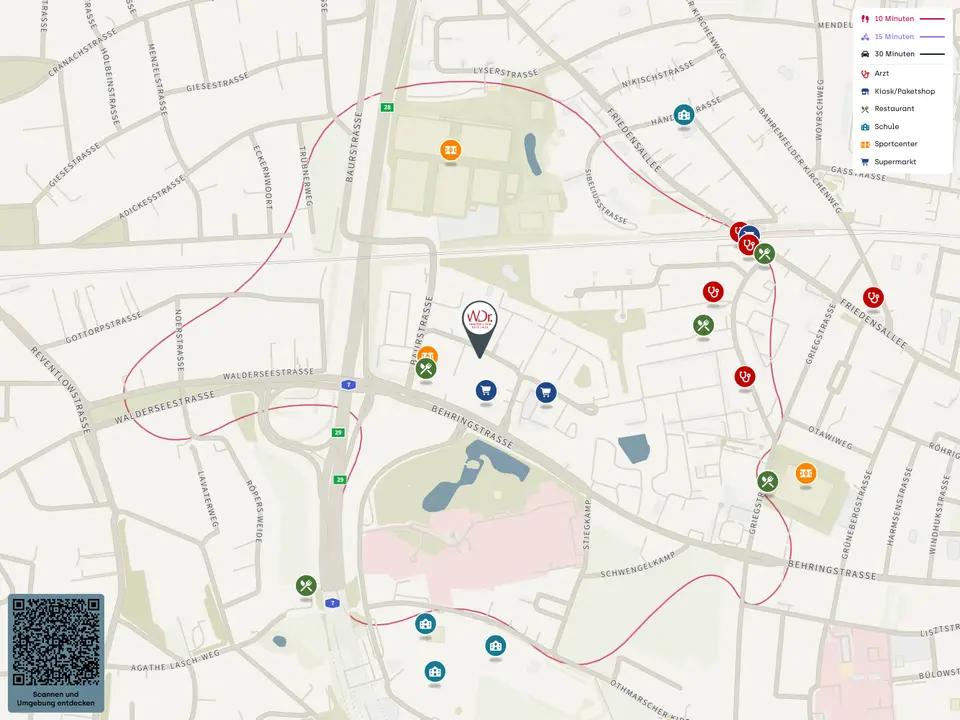Select the restaurant marker at Friedensallee station
Image resolution: width=960 pixels, height=720 pixels.
click(x=765, y=253)
